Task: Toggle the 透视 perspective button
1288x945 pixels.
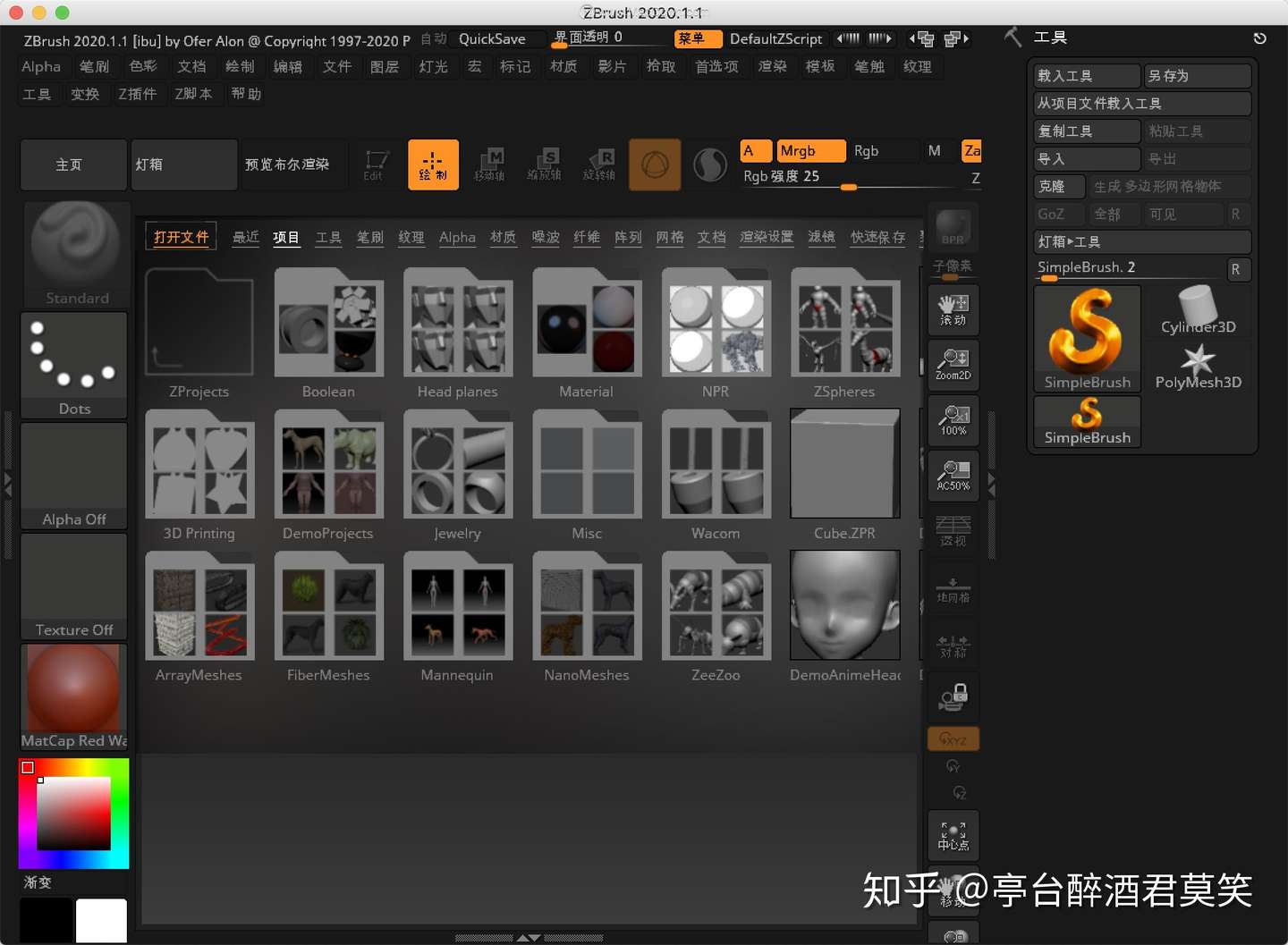Action: point(953,530)
